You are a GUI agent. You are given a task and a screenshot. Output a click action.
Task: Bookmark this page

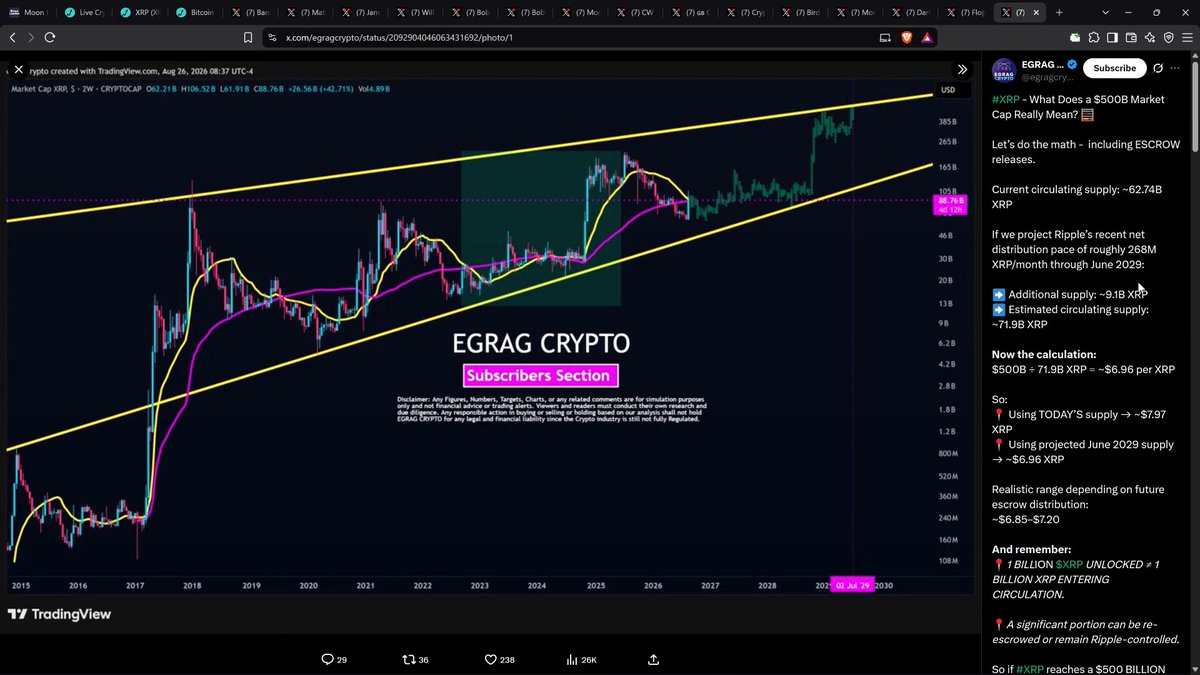[x=248, y=37]
